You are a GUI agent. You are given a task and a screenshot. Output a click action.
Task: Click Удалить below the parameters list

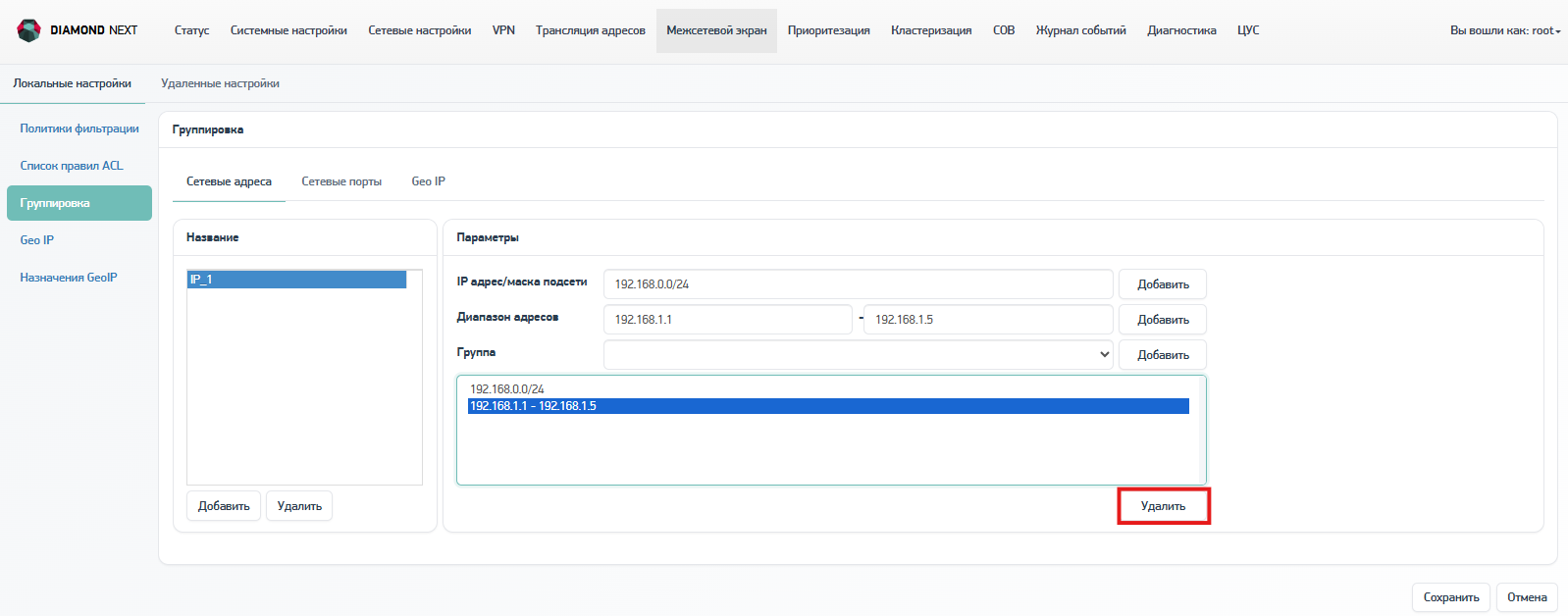pos(1163,506)
